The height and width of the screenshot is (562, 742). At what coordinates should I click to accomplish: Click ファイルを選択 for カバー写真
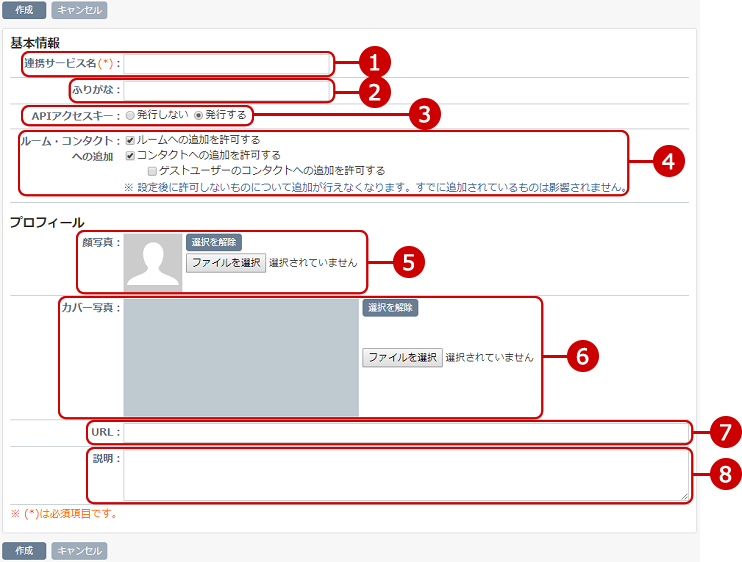403,358
